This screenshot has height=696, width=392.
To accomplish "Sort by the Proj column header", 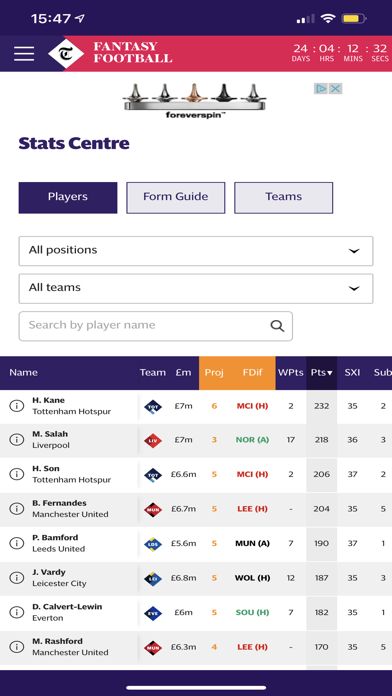I will click(214, 373).
